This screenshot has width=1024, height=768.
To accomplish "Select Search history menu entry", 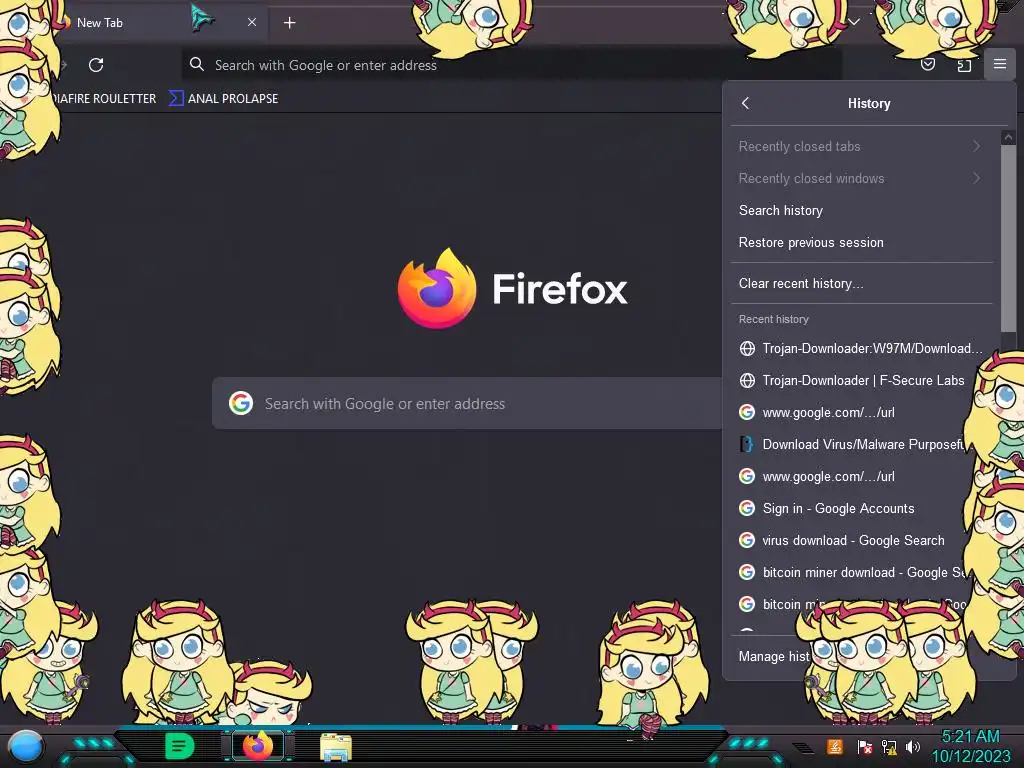I will tap(860, 210).
